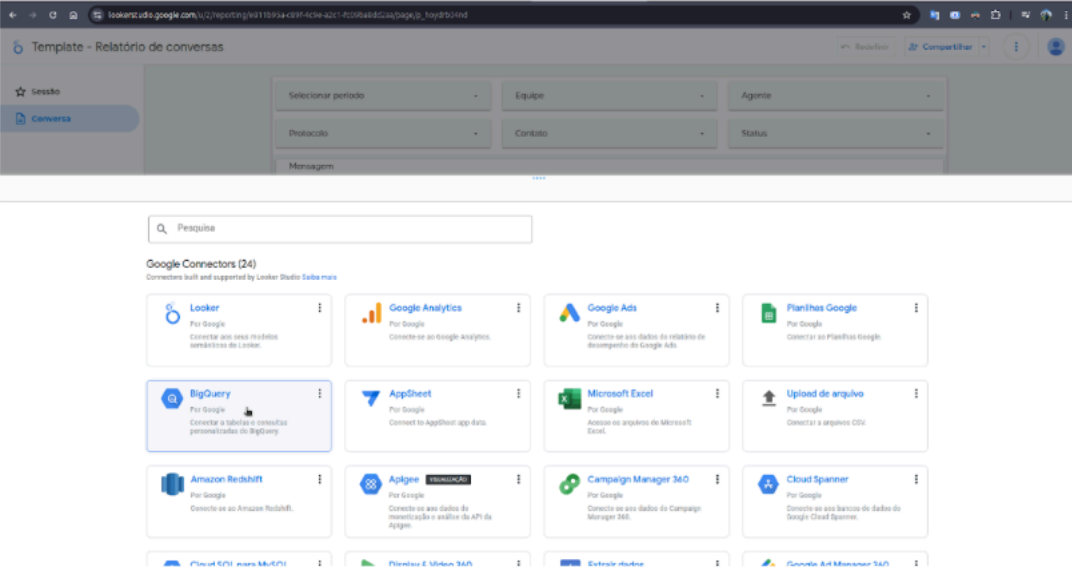
Task: Bookmark this page with the star icon
Action: (907, 15)
